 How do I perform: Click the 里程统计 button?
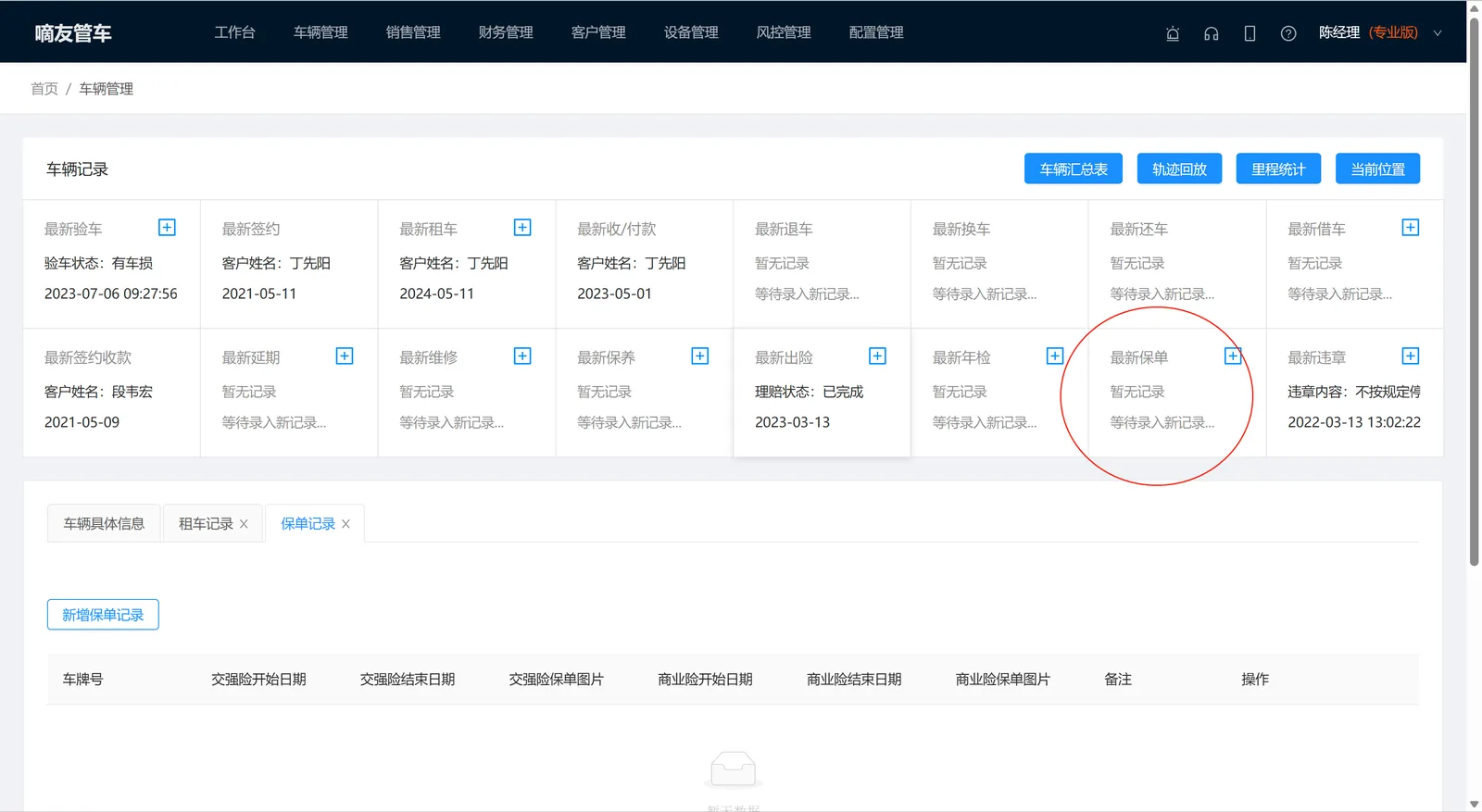[1278, 169]
